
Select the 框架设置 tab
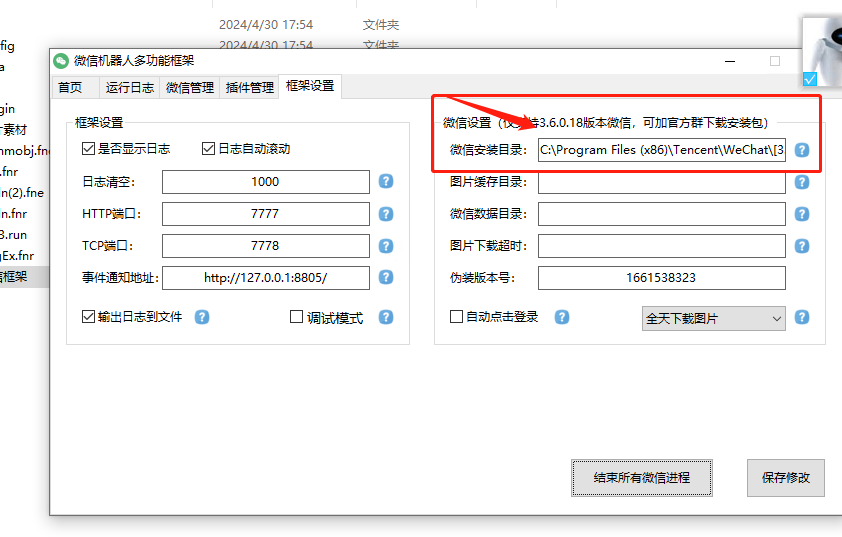pos(310,86)
